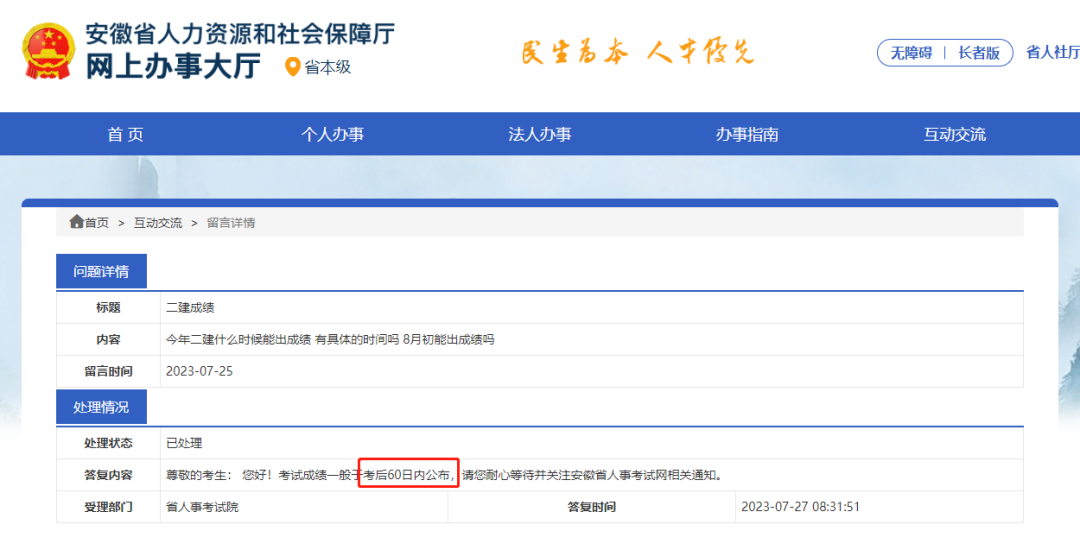Click the 互动交流 breadcrumb link
The image size is (1080, 550).
click(x=158, y=223)
